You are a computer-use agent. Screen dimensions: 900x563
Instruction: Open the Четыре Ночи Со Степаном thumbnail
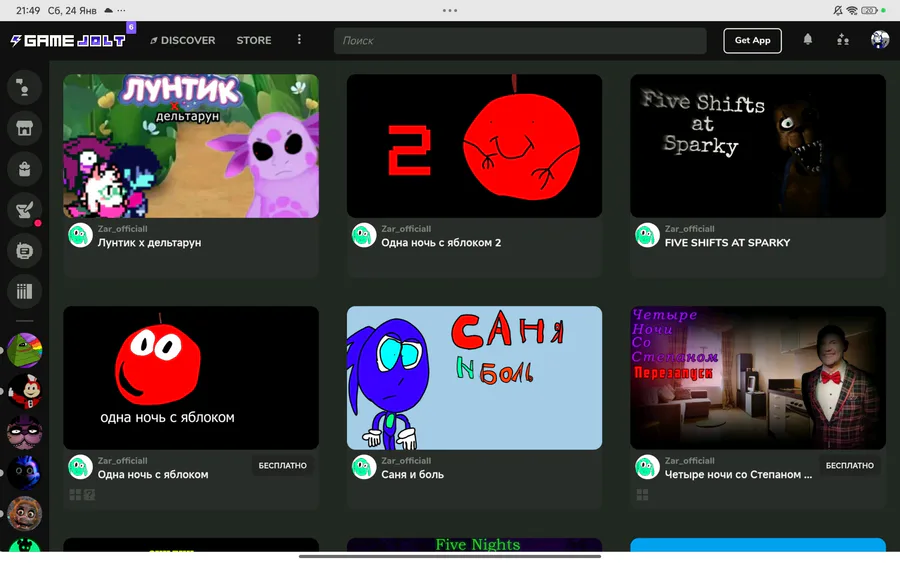coord(758,378)
